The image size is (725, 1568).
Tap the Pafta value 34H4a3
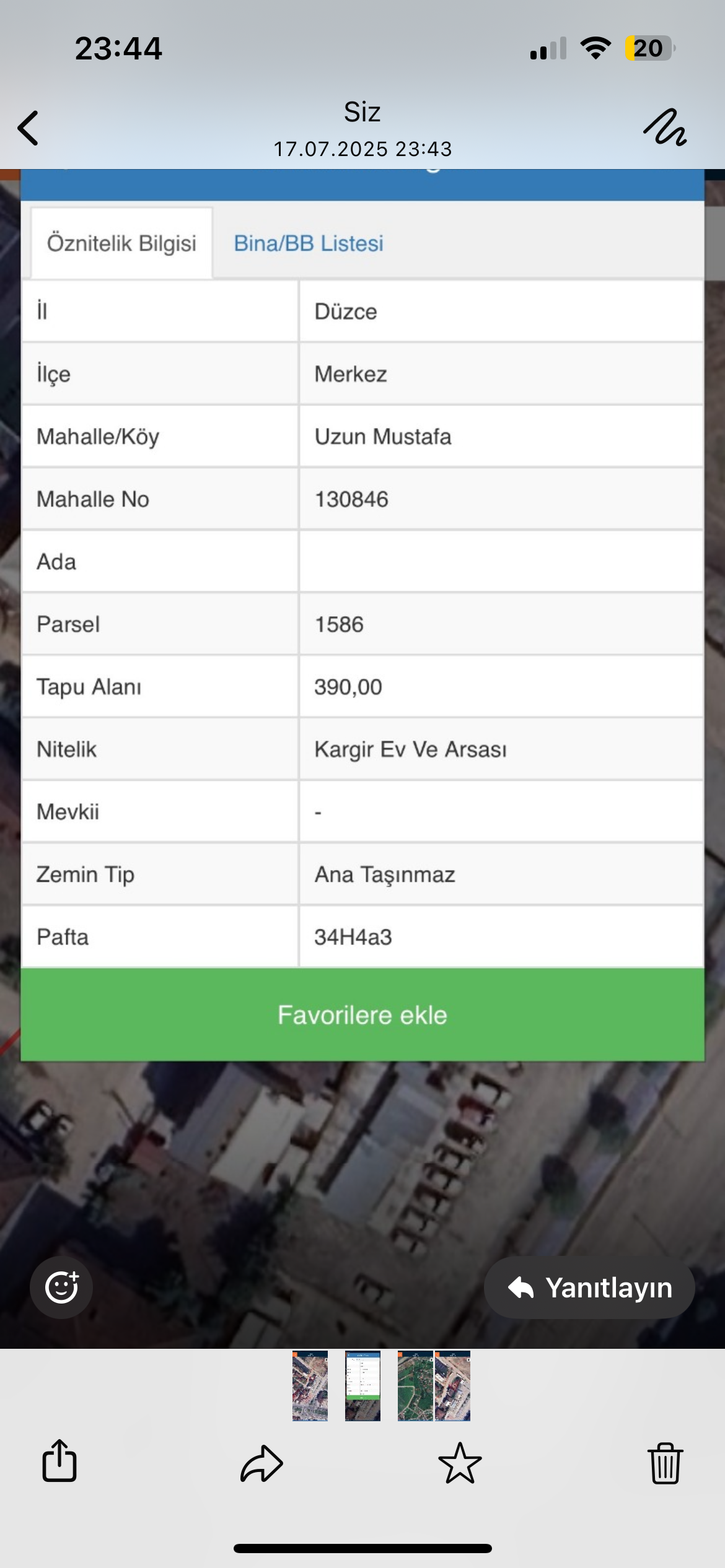pyautogui.click(x=501, y=937)
